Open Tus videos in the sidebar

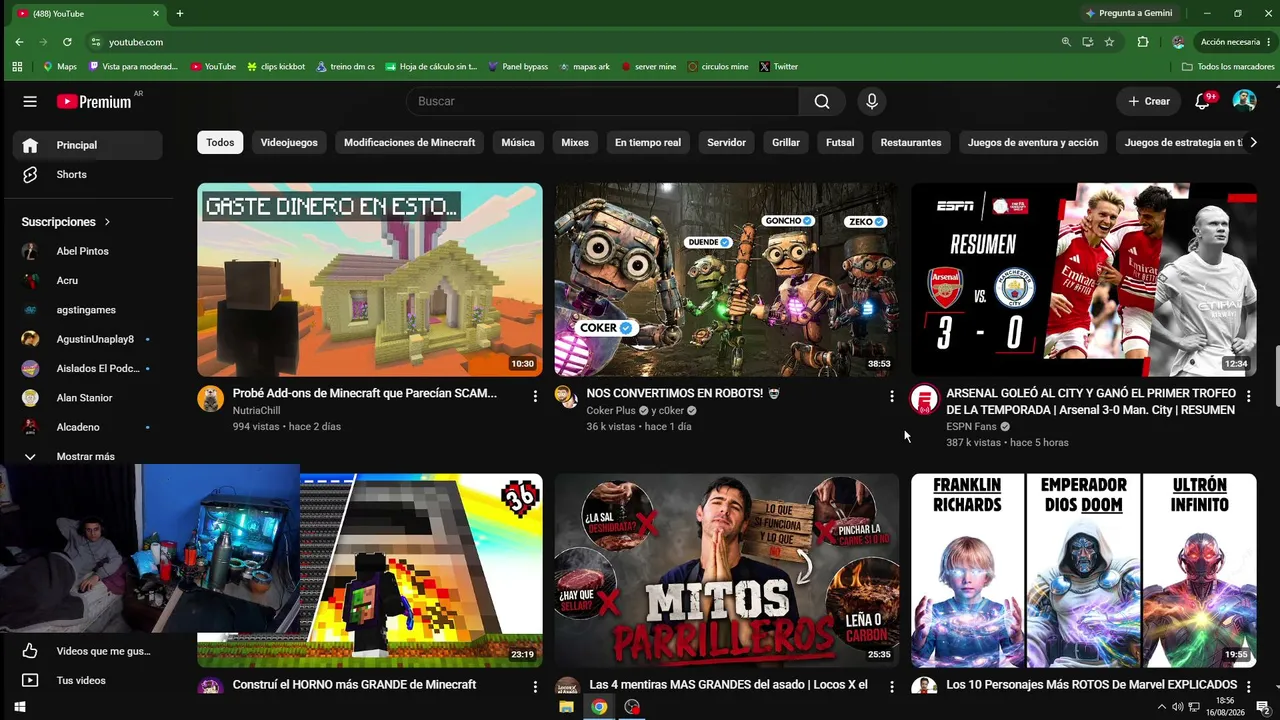[x=88, y=680]
